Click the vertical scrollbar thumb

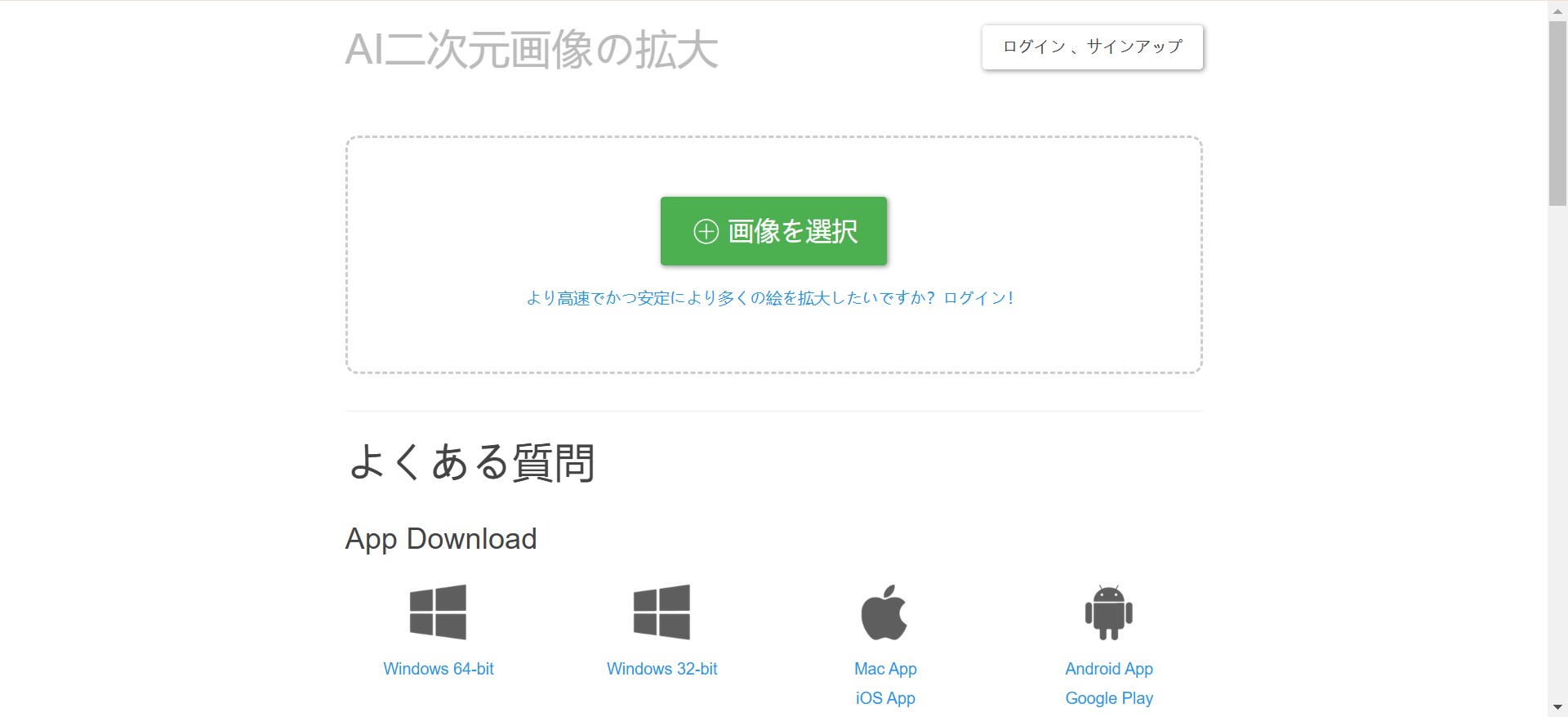pyautogui.click(x=1557, y=114)
